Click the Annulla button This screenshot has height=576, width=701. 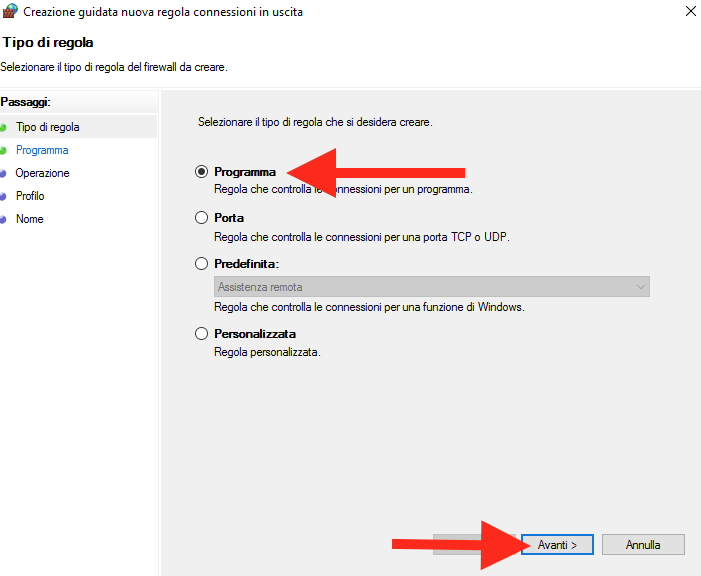pyautogui.click(x=643, y=545)
